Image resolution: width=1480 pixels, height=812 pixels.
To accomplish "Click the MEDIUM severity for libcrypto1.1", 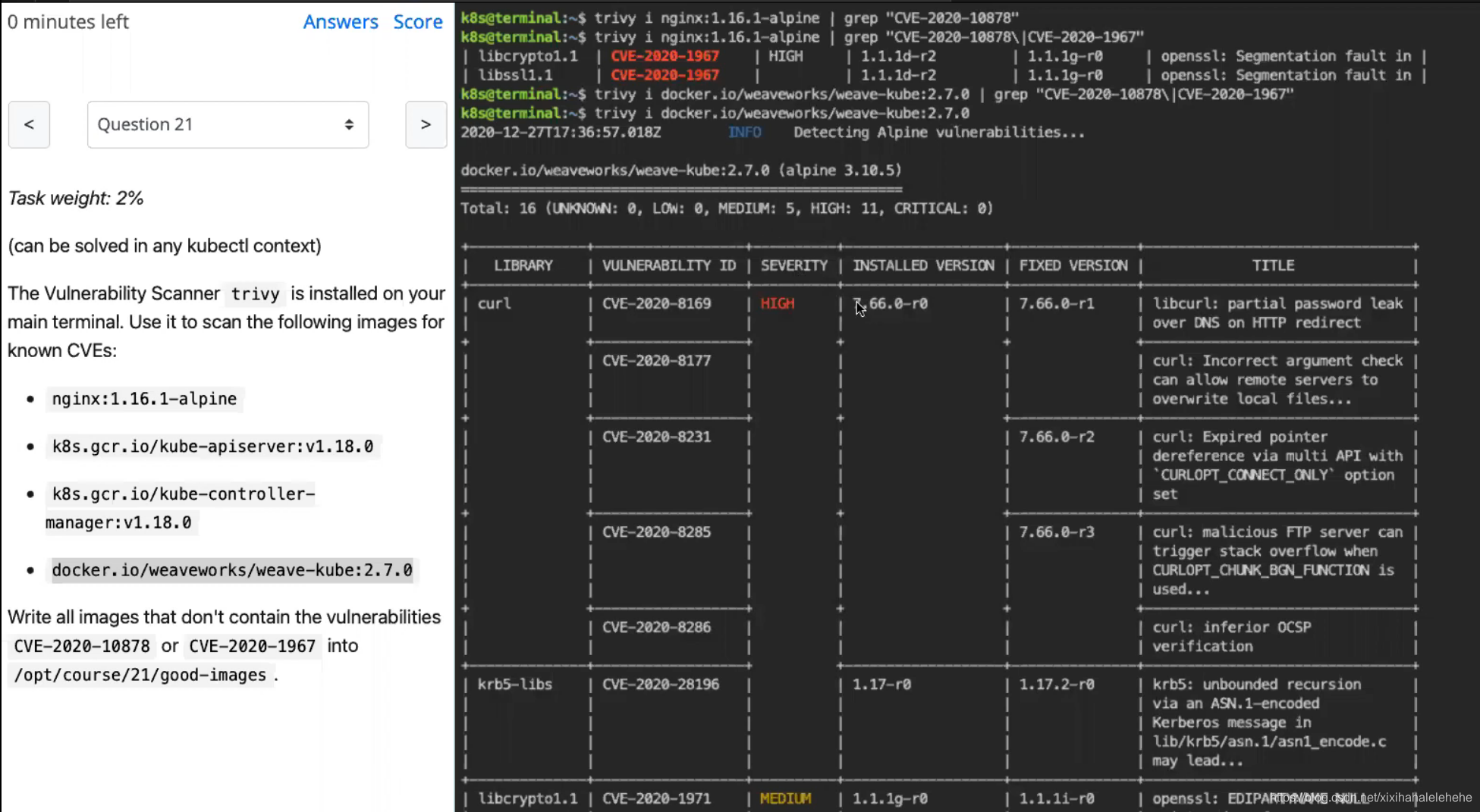I will [x=786, y=798].
